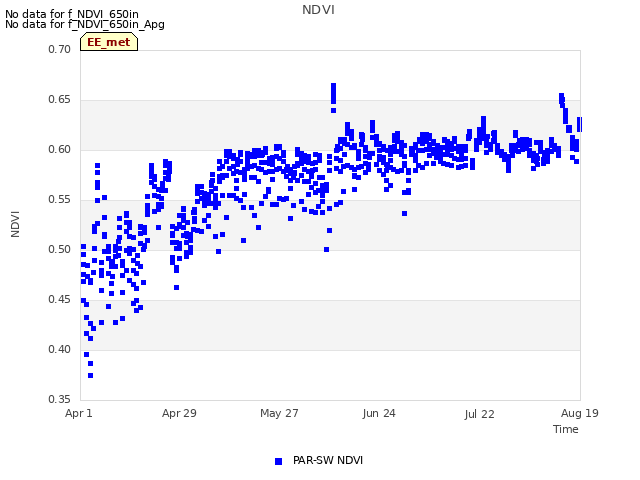This screenshot has width=640, height=480.
Task: Click the isolated data point near 0.50 in mid-June
Action: tap(327, 249)
